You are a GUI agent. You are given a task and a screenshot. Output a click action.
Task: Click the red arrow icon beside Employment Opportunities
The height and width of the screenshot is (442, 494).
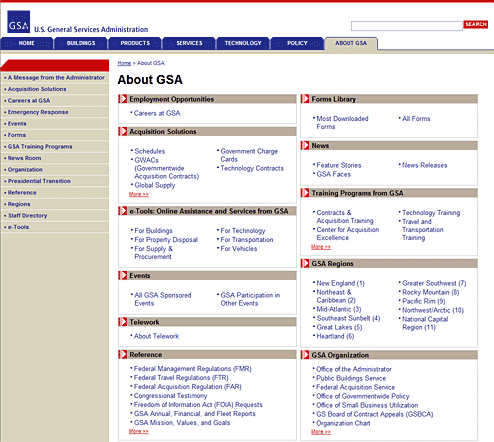(123, 99)
